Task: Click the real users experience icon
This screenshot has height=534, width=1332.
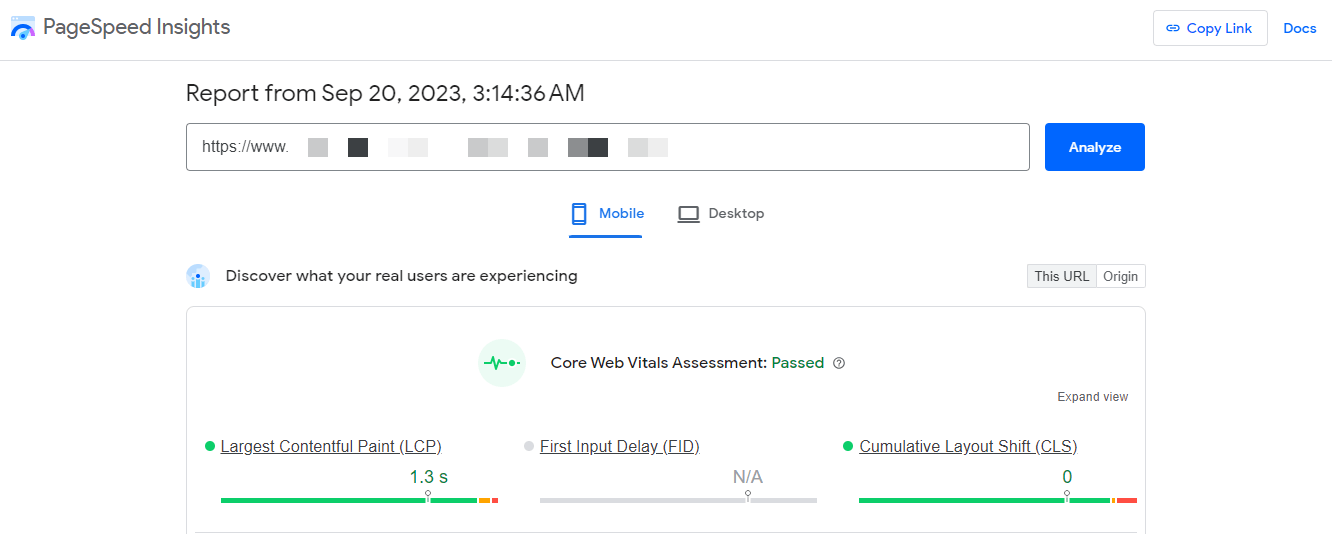Action: pos(198,276)
